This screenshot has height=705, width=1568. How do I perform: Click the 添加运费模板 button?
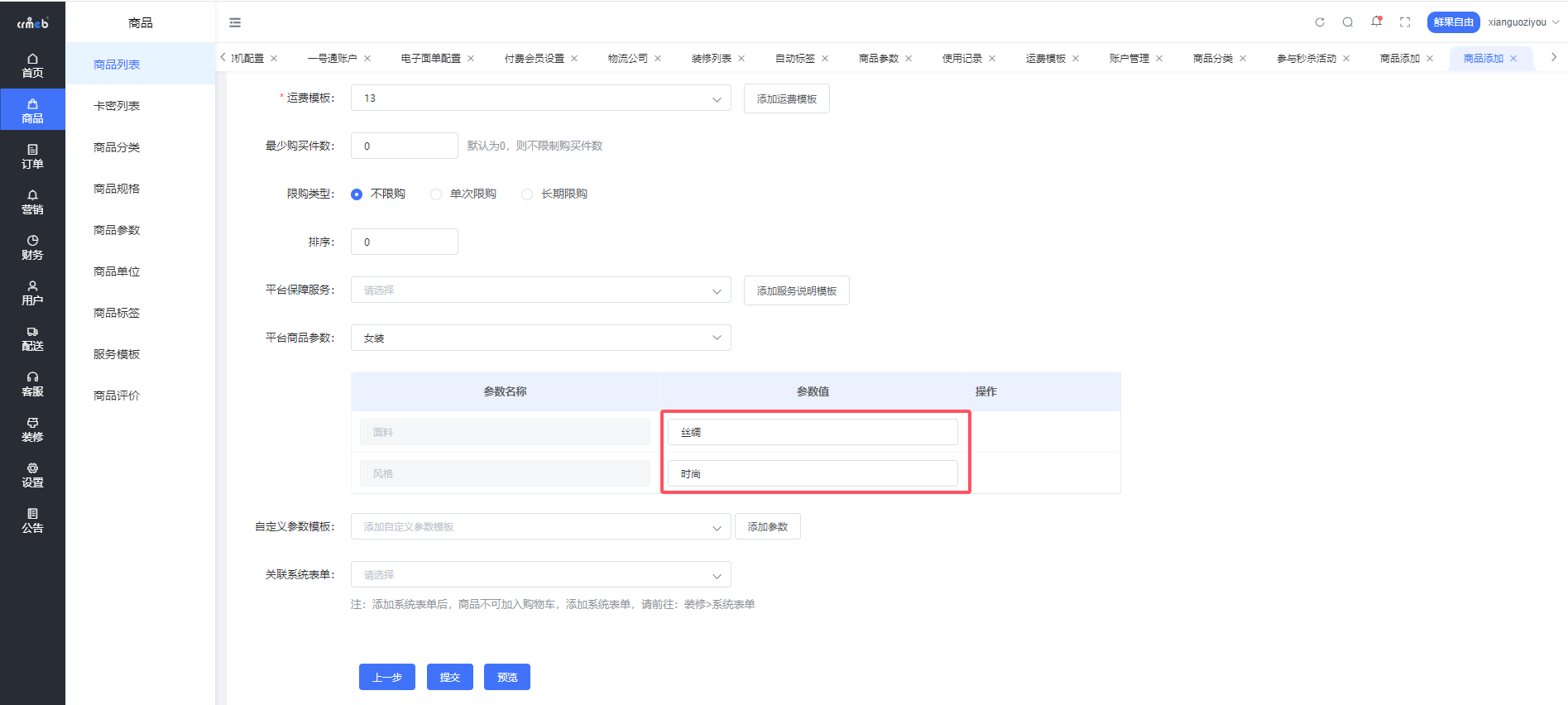pos(786,98)
